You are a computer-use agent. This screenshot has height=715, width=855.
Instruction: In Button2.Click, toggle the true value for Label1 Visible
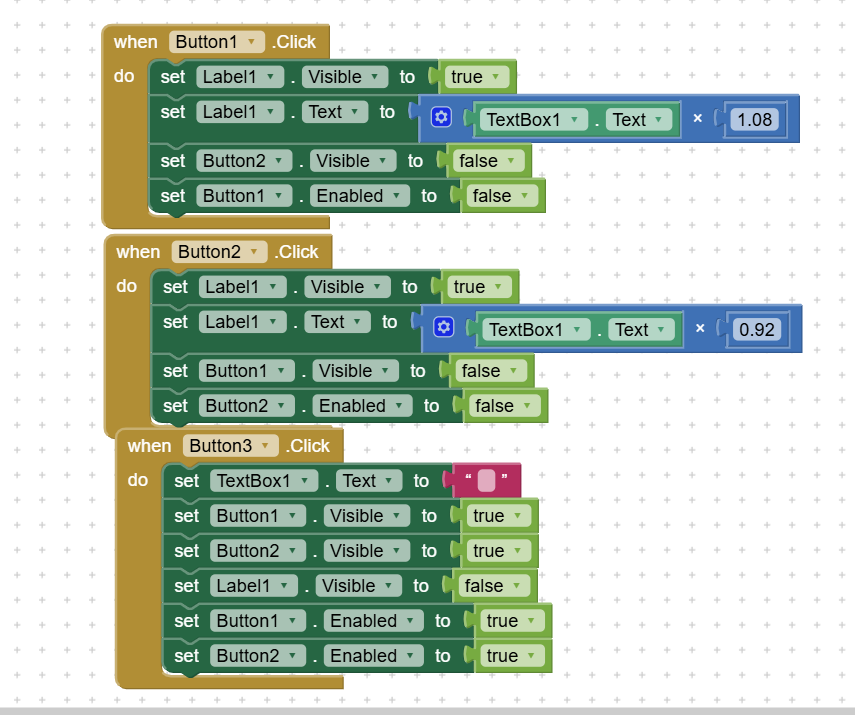pos(479,287)
